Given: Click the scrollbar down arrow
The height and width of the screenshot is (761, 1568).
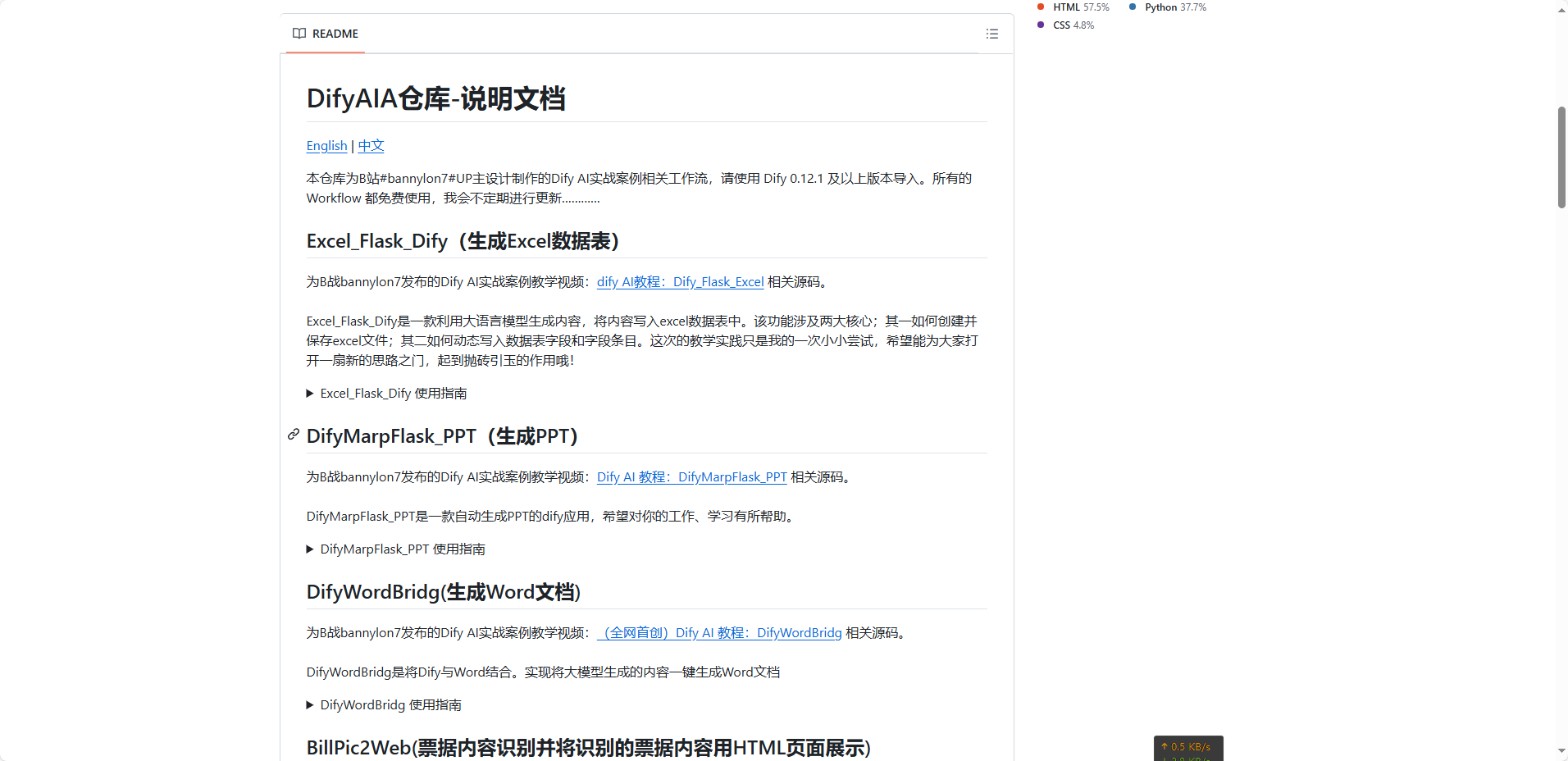Looking at the screenshot, I should pyautogui.click(x=1561, y=750).
